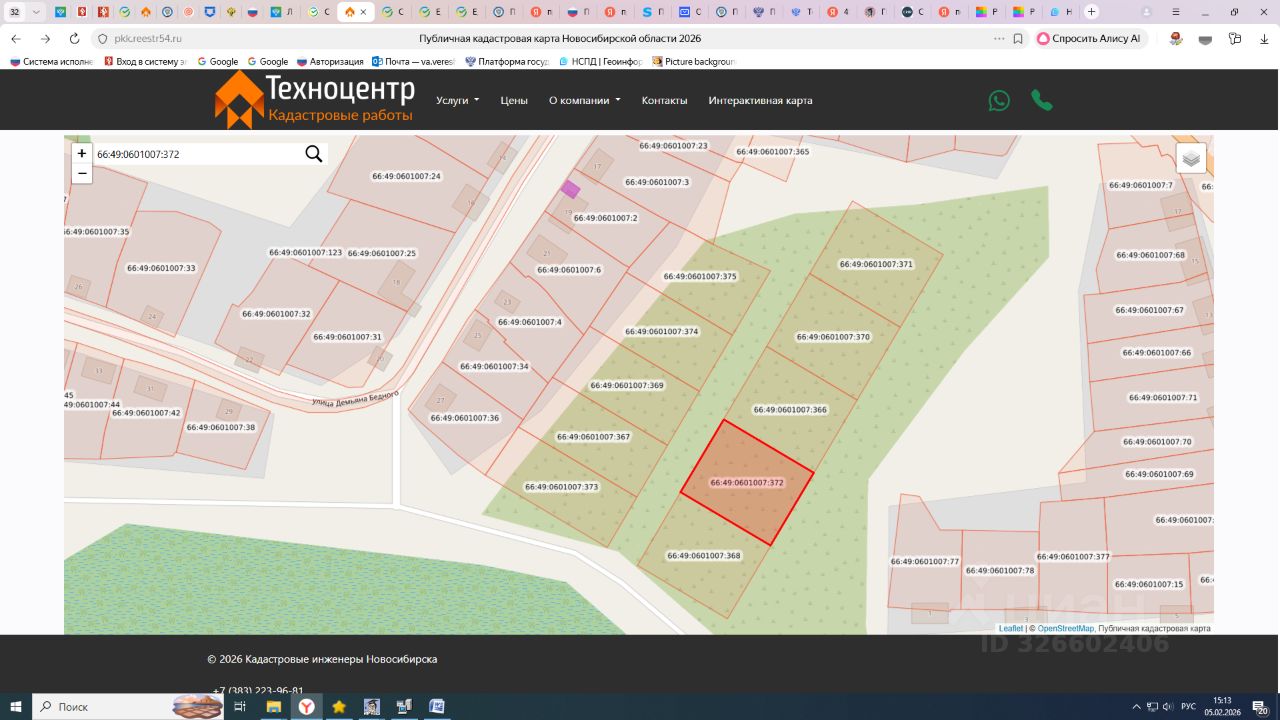The width and height of the screenshot is (1280, 720).
Task: Click the cadastral number search field
Action: click(195, 154)
